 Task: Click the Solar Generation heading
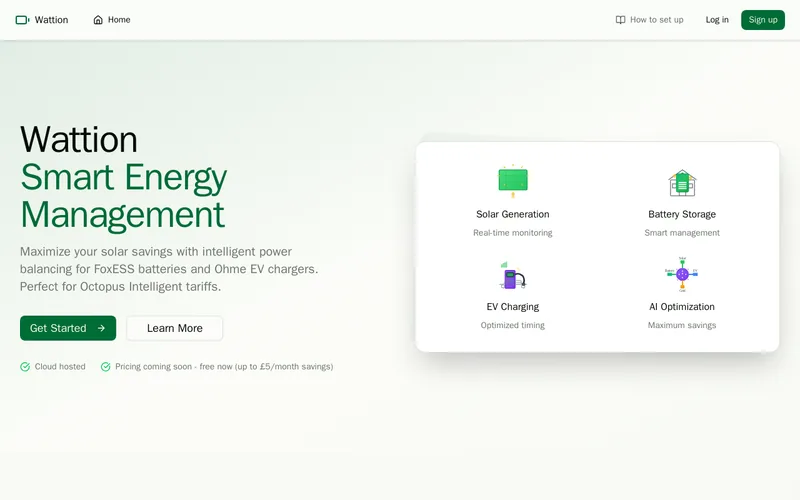pyautogui.click(x=513, y=214)
